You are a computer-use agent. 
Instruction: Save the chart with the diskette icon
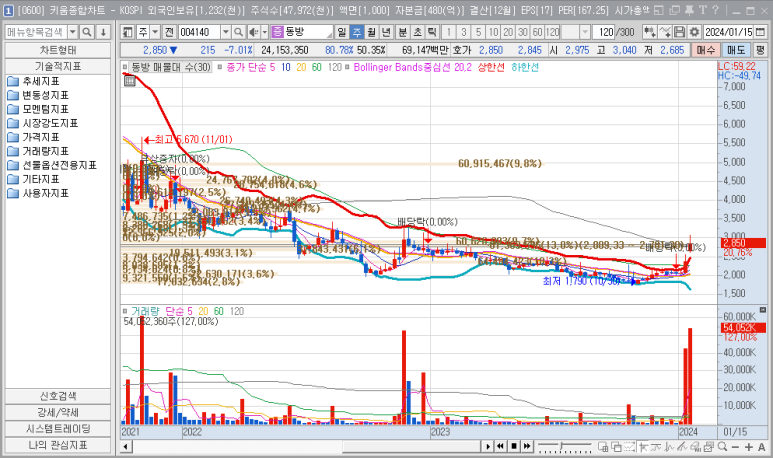coord(679,33)
